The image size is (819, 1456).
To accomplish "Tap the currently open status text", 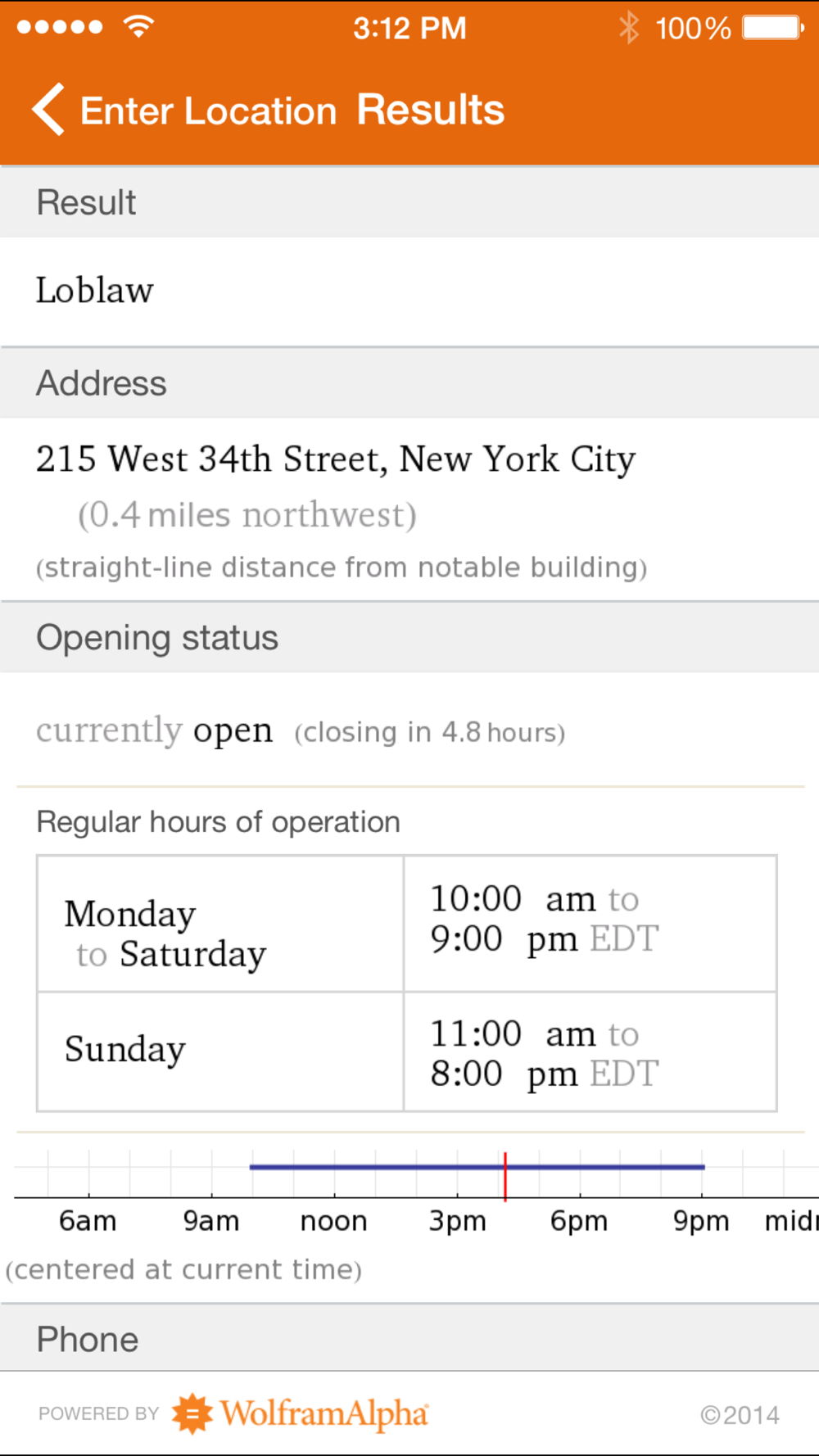I will point(154,730).
